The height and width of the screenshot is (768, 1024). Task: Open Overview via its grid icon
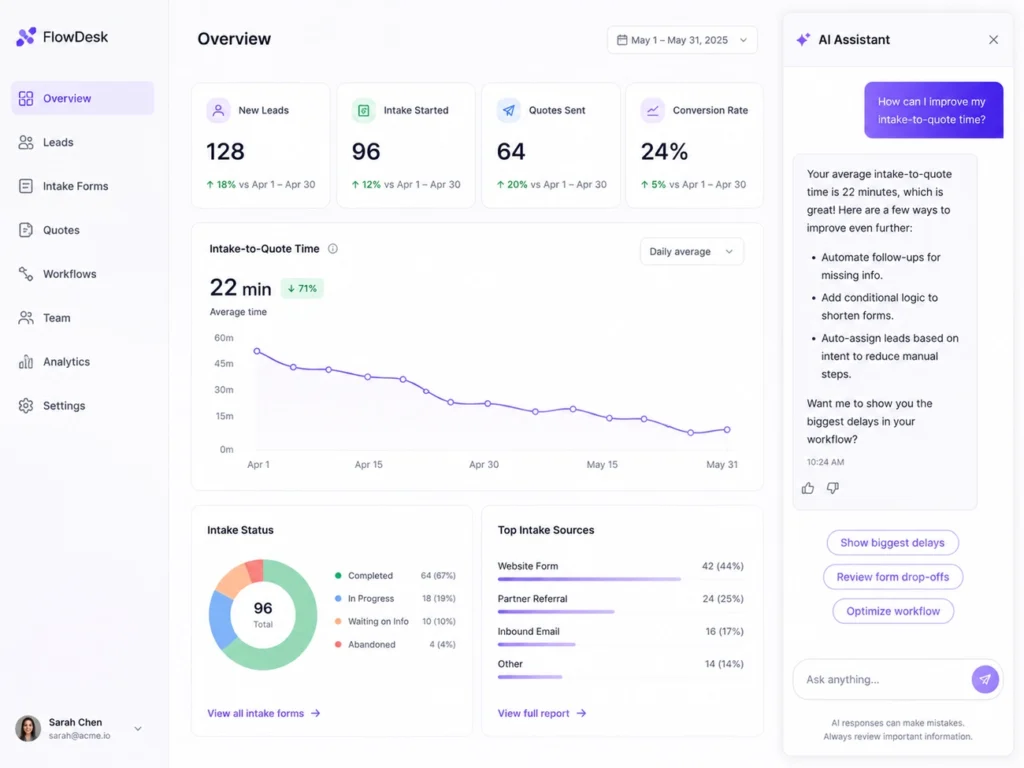26,99
